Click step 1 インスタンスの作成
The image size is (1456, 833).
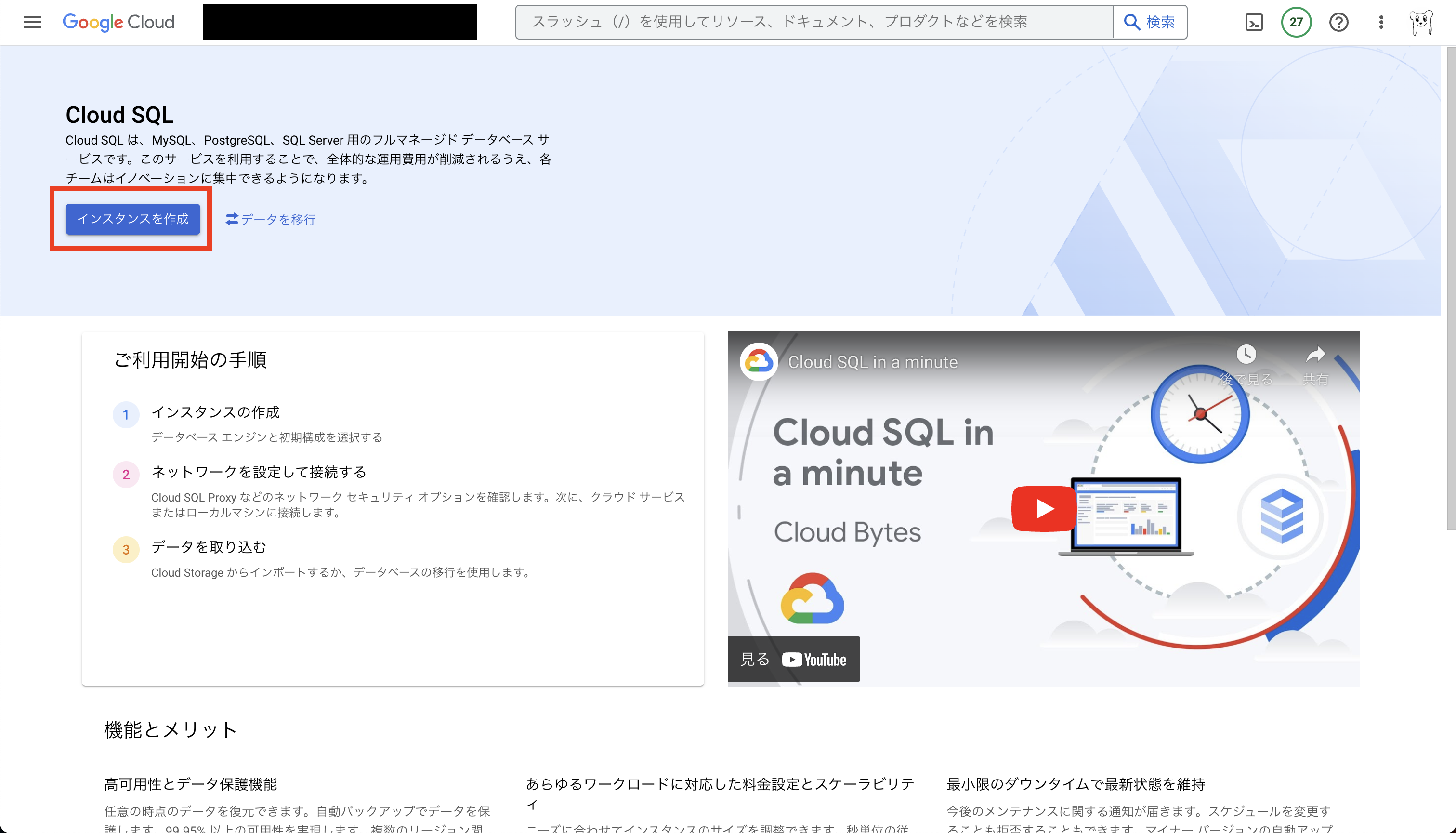(215, 412)
